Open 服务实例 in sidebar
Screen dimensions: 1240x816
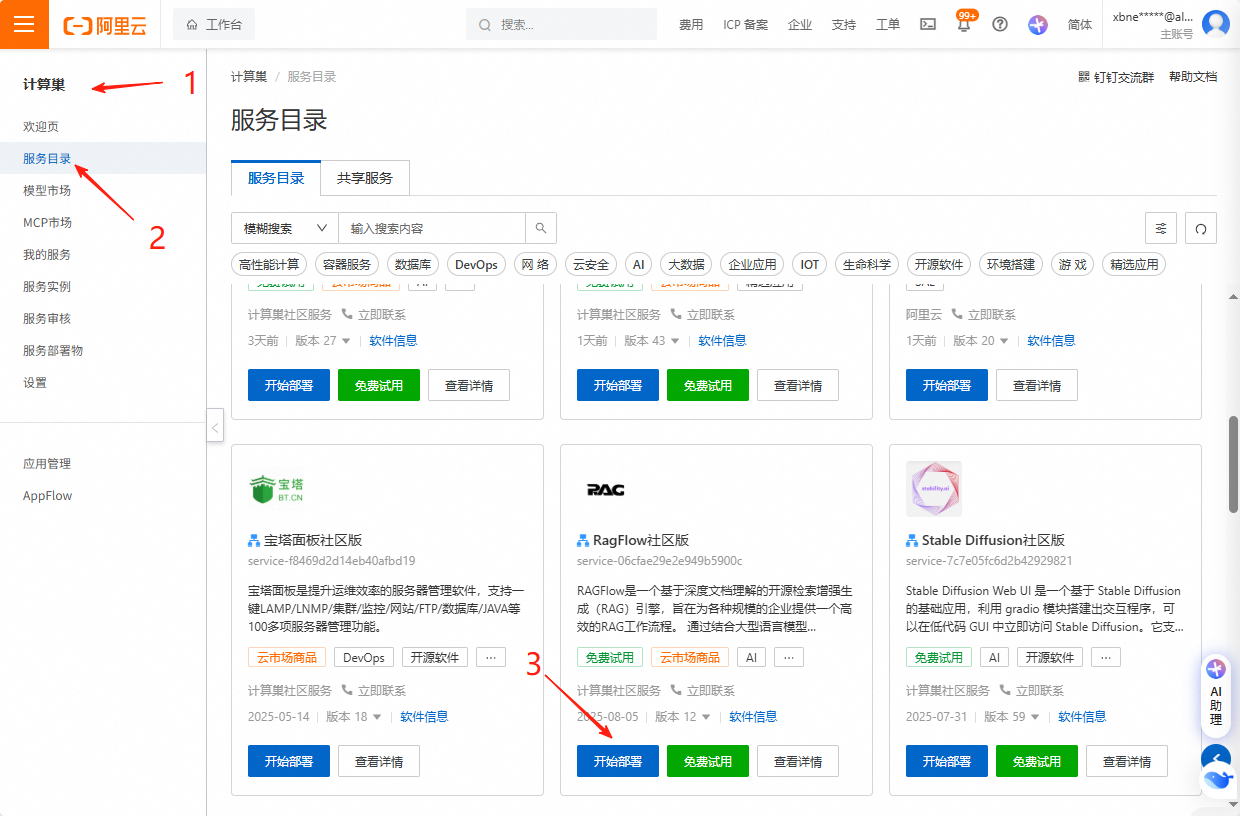(x=47, y=286)
